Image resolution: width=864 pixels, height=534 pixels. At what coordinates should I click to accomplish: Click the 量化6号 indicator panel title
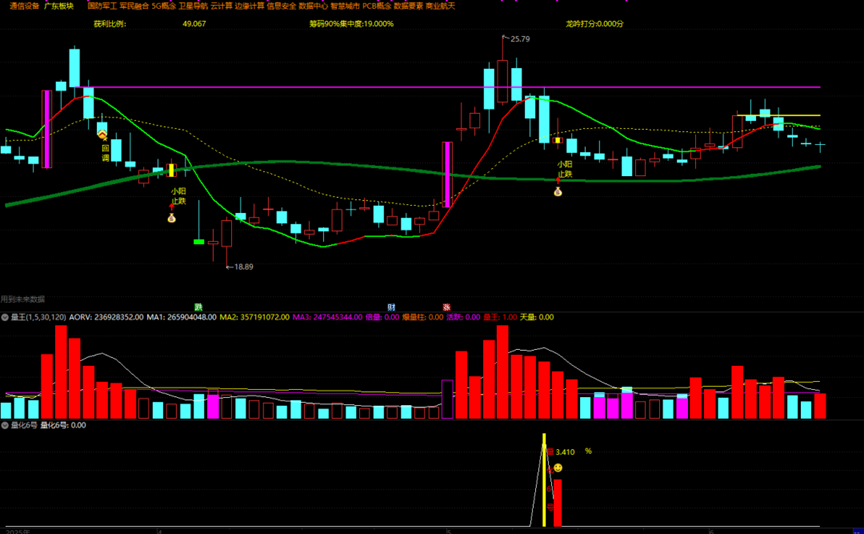[x=19, y=425]
